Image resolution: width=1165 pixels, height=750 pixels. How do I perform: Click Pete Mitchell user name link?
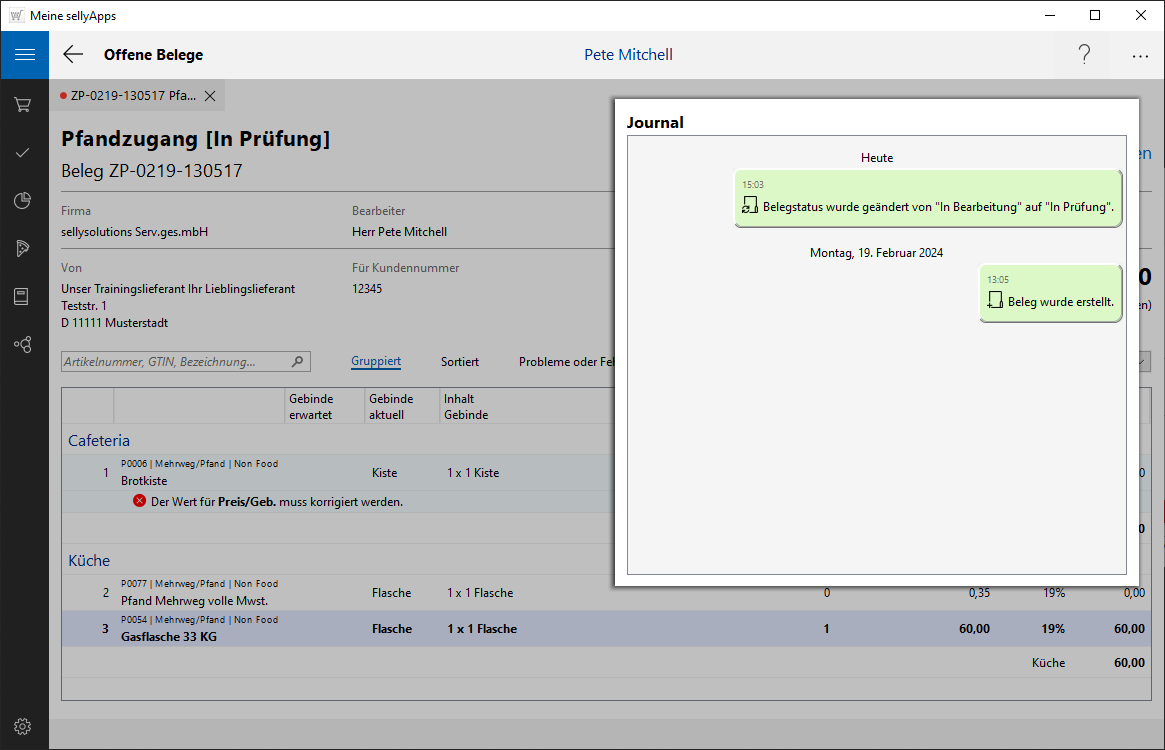tap(628, 55)
